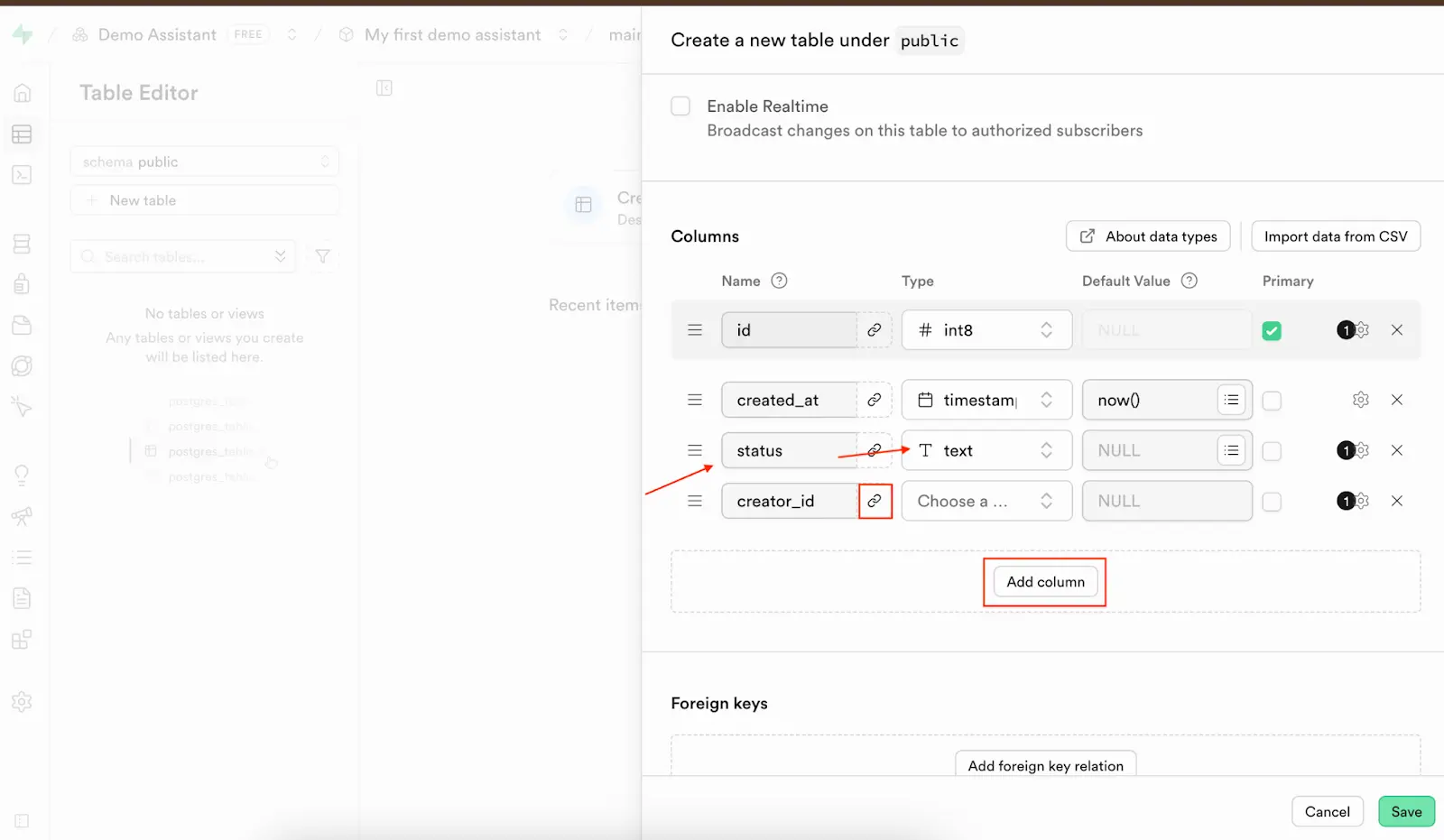Enable the Enable Realtime checkbox
The width and height of the screenshot is (1444, 840).
[680, 106]
